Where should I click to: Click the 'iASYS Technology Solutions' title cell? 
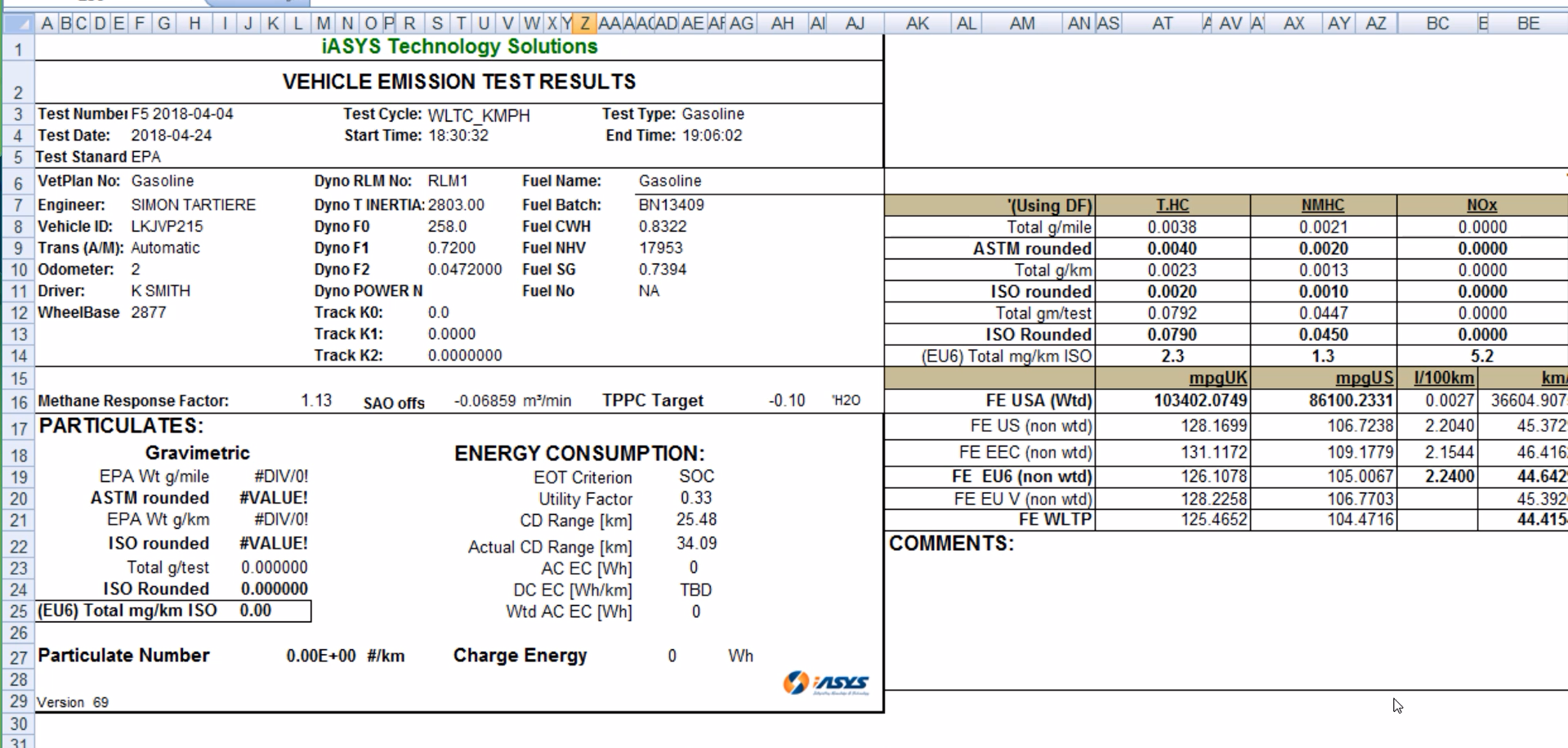click(459, 47)
